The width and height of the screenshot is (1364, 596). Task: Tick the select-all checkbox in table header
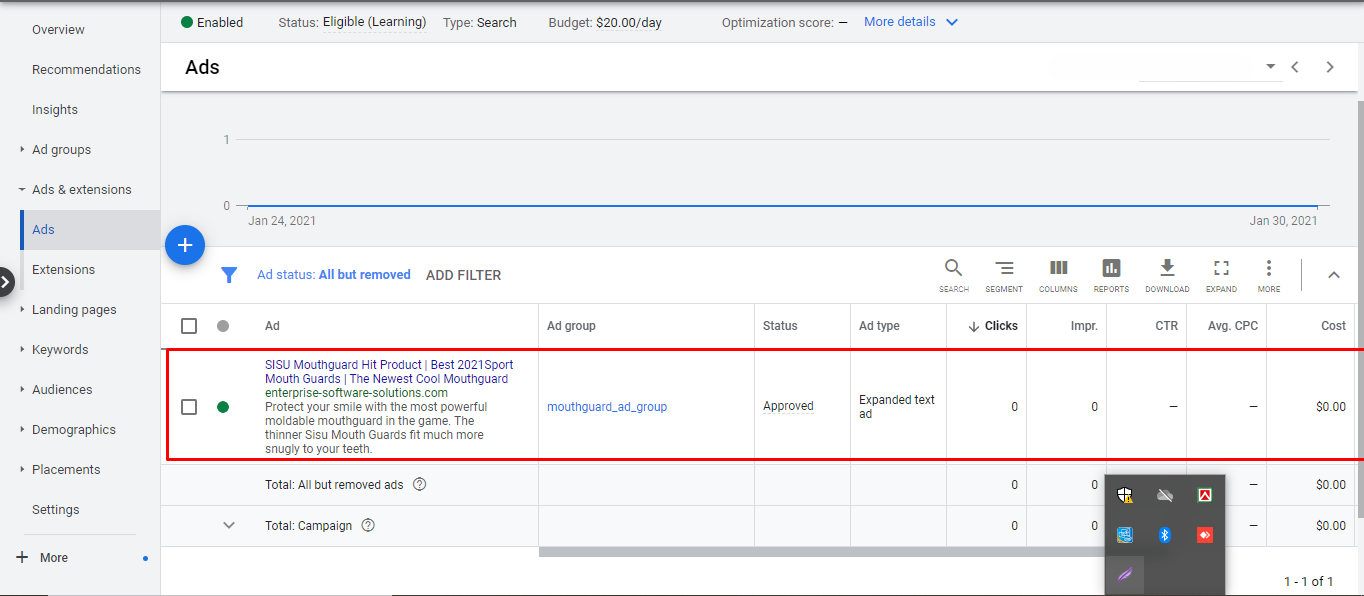[x=189, y=326]
